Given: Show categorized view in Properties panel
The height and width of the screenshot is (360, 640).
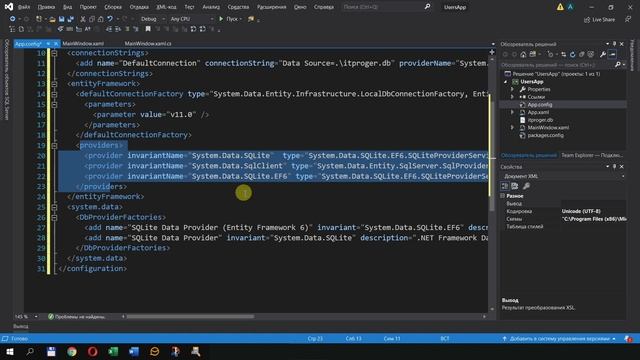Looking at the screenshot, I should [x=505, y=186].
